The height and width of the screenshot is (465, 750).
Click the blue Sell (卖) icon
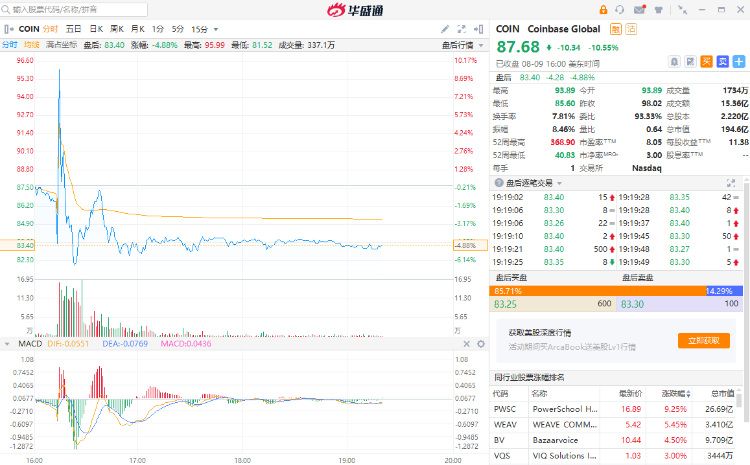point(723,61)
